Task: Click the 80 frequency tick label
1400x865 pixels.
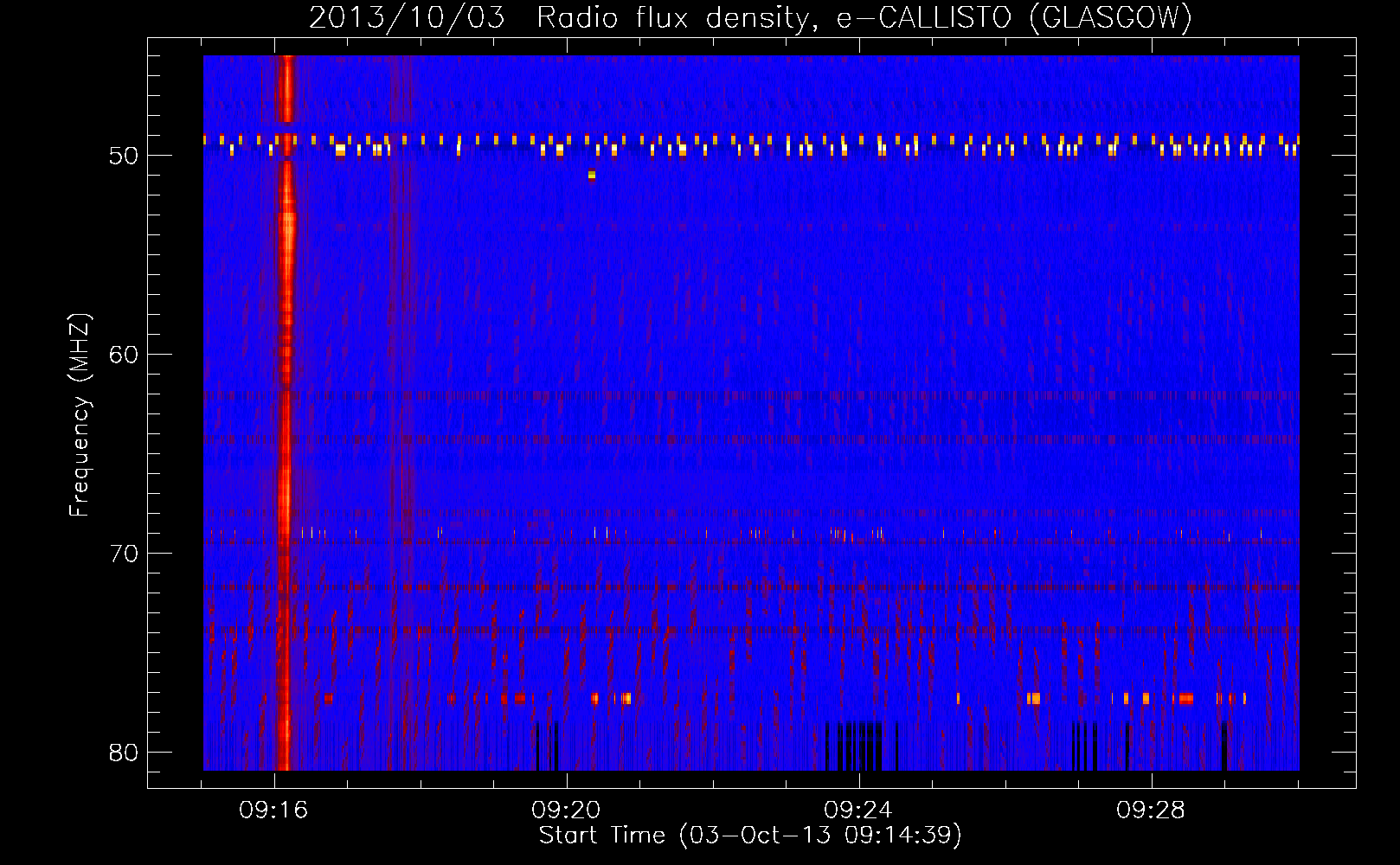Action: pos(124,753)
